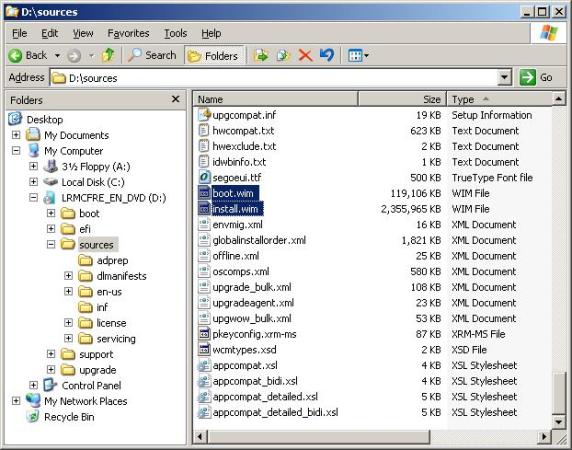The width and height of the screenshot is (572, 450).
Task: Toggle the Folders pane button
Action: (x=214, y=56)
